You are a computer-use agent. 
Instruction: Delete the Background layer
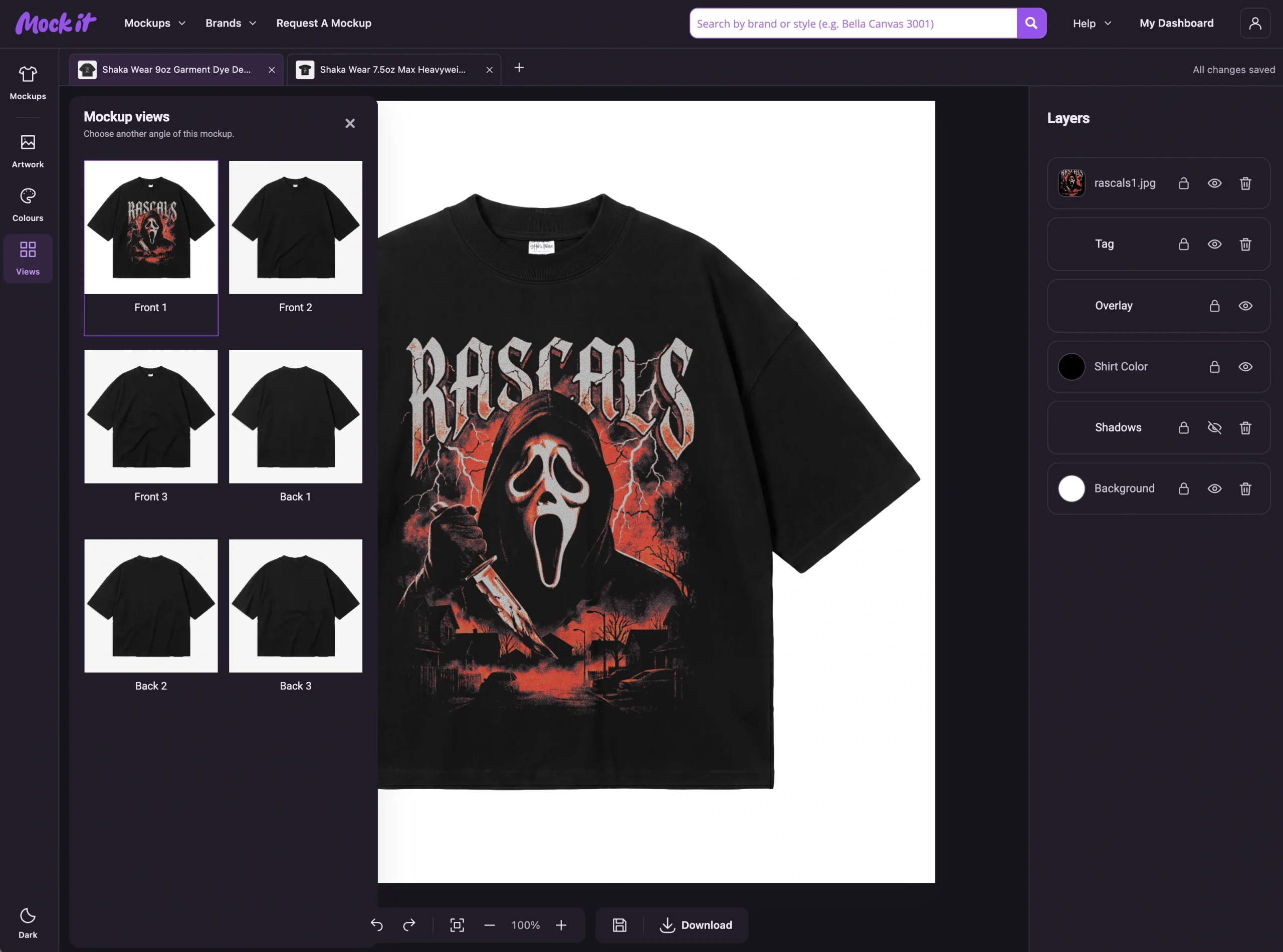click(x=1245, y=489)
